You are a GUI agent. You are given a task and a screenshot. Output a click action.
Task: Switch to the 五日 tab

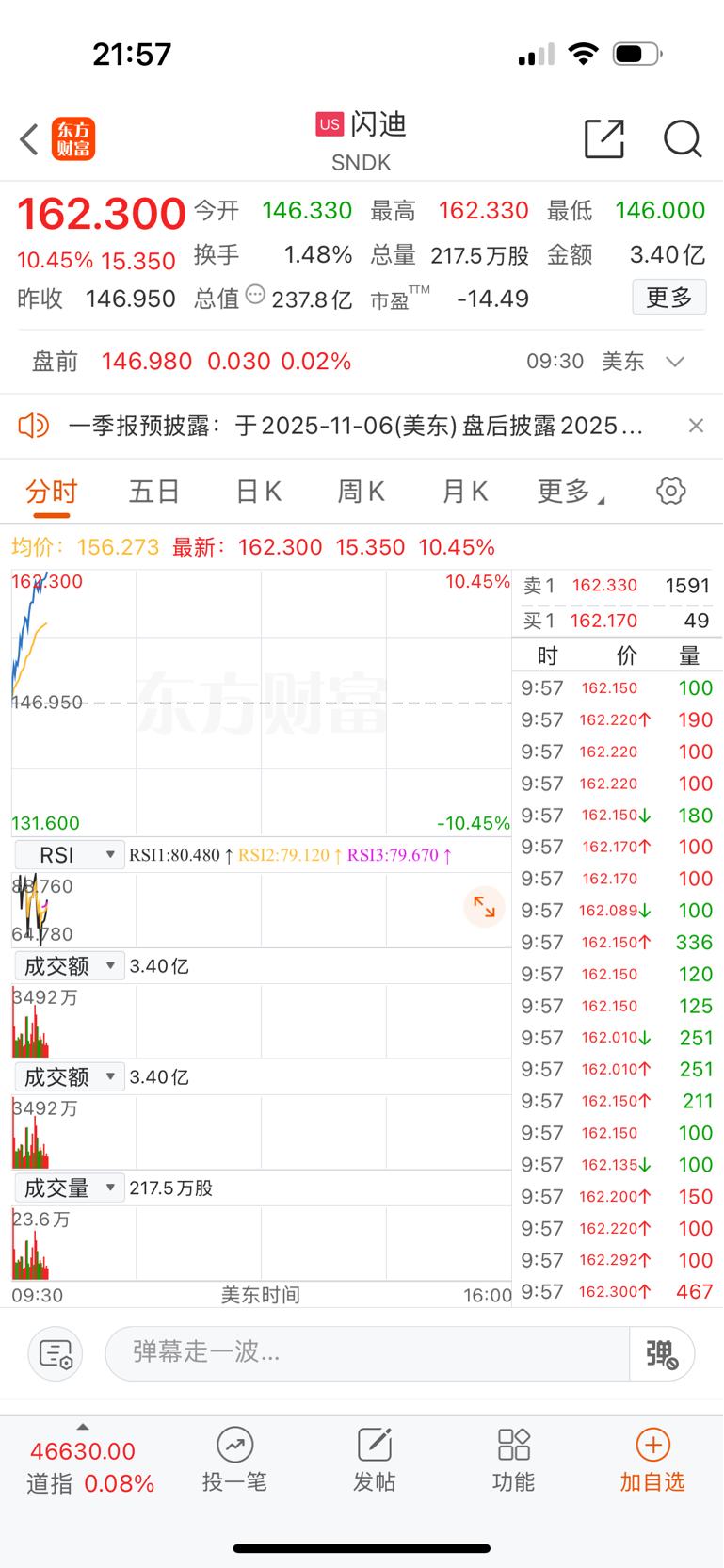[x=154, y=492]
